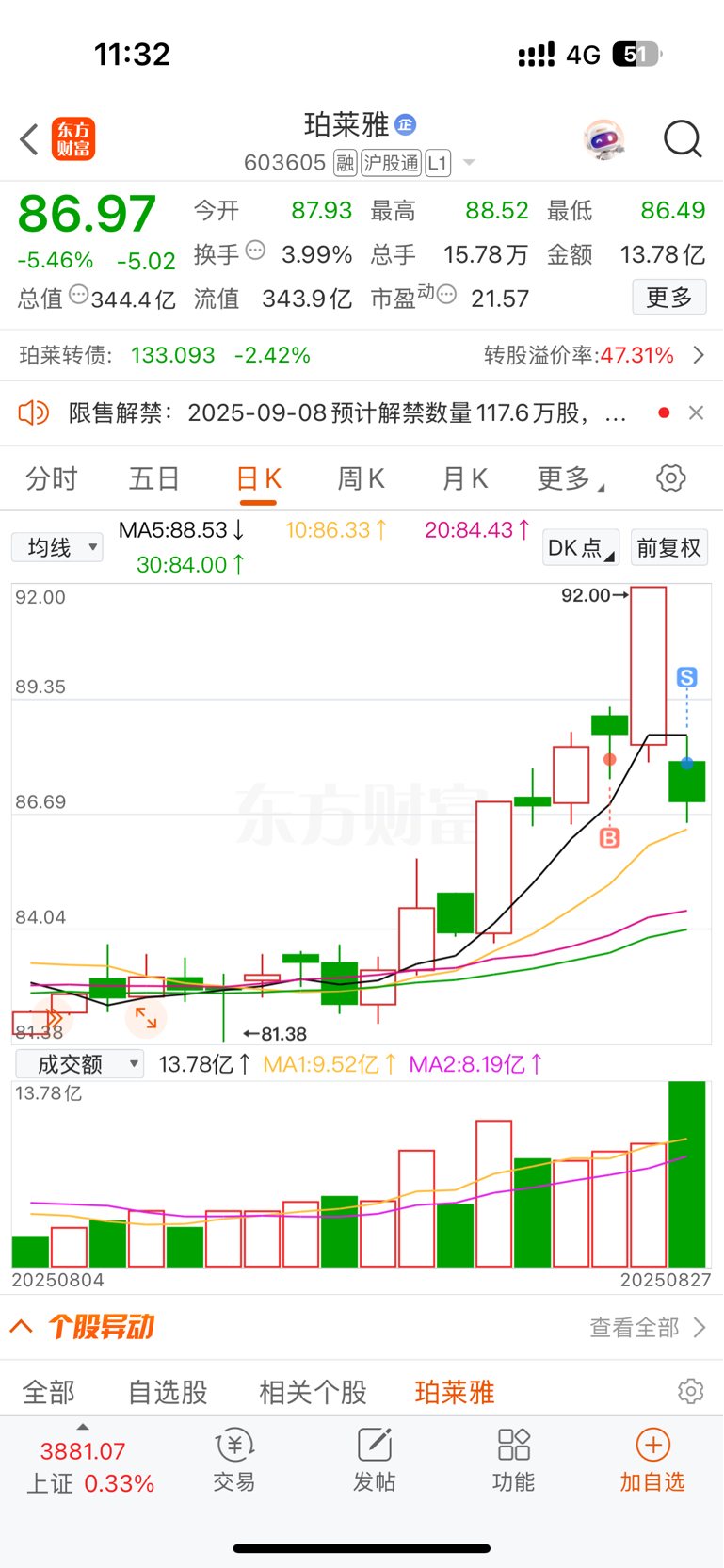Tap the info icon next to 换手

point(255,251)
